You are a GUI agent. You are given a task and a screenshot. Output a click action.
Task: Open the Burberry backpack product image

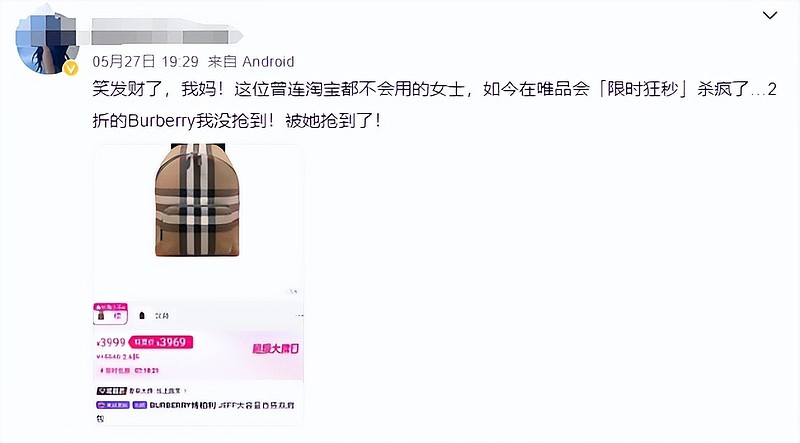[197, 200]
